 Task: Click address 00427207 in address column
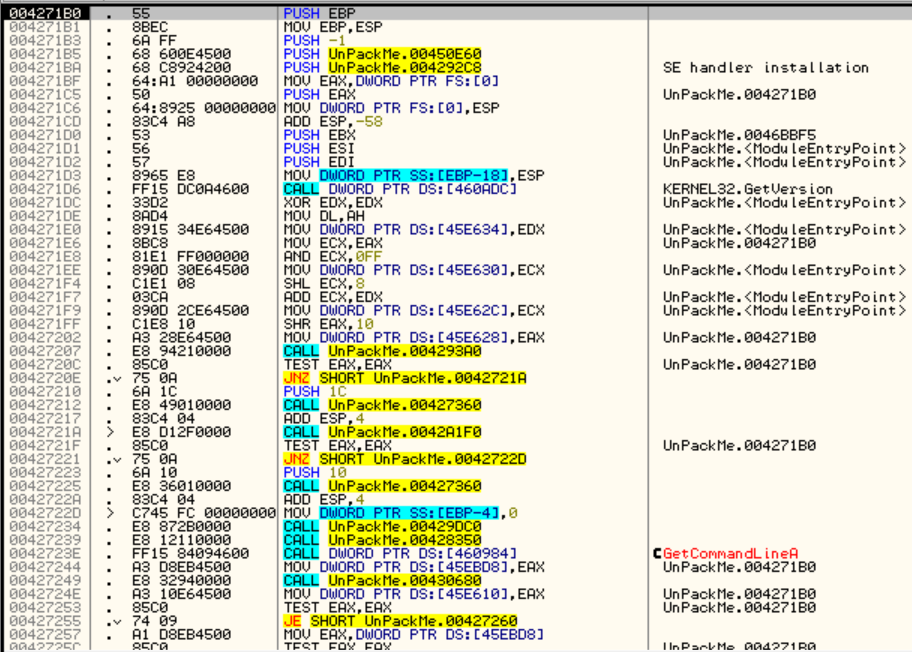pos(45,351)
